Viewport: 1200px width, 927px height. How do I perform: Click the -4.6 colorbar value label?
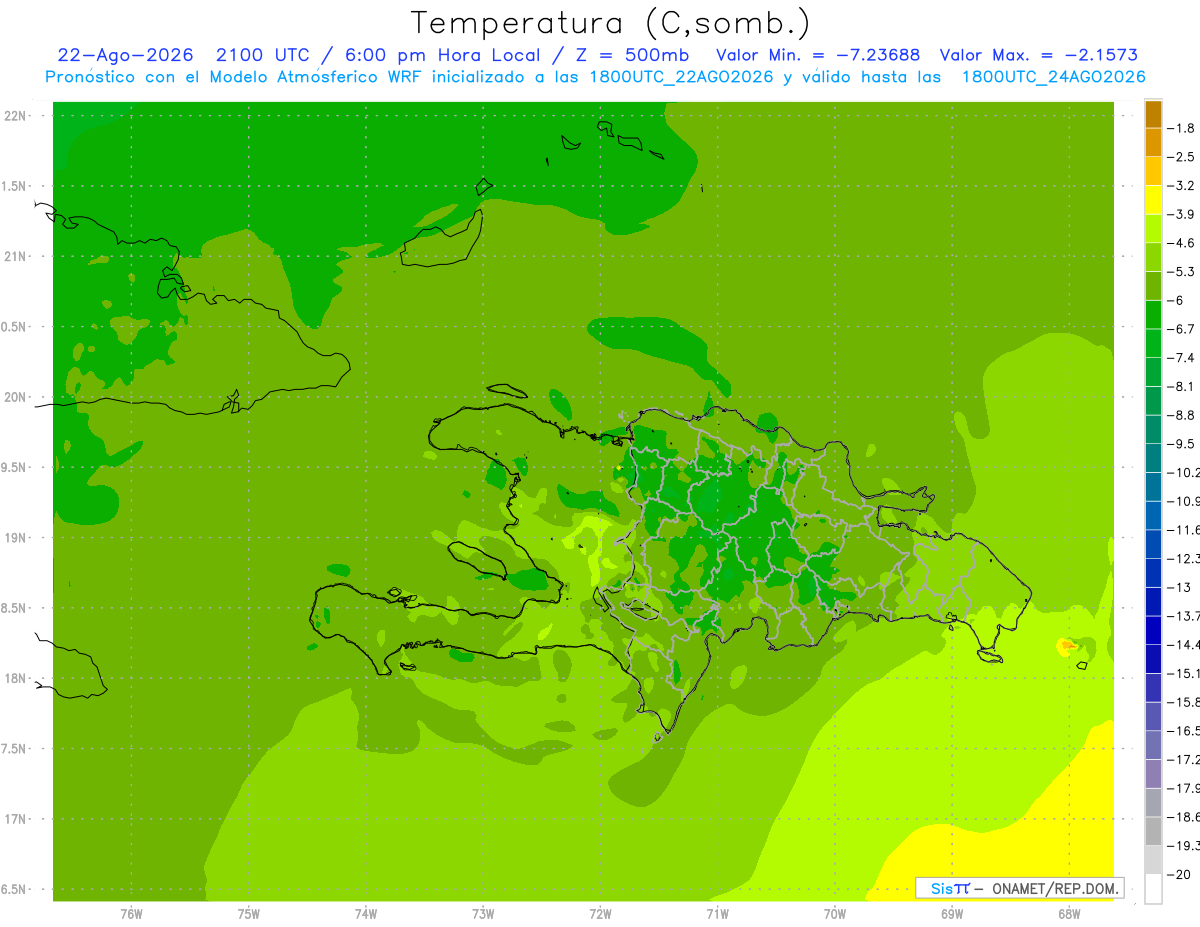pos(1181,243)
